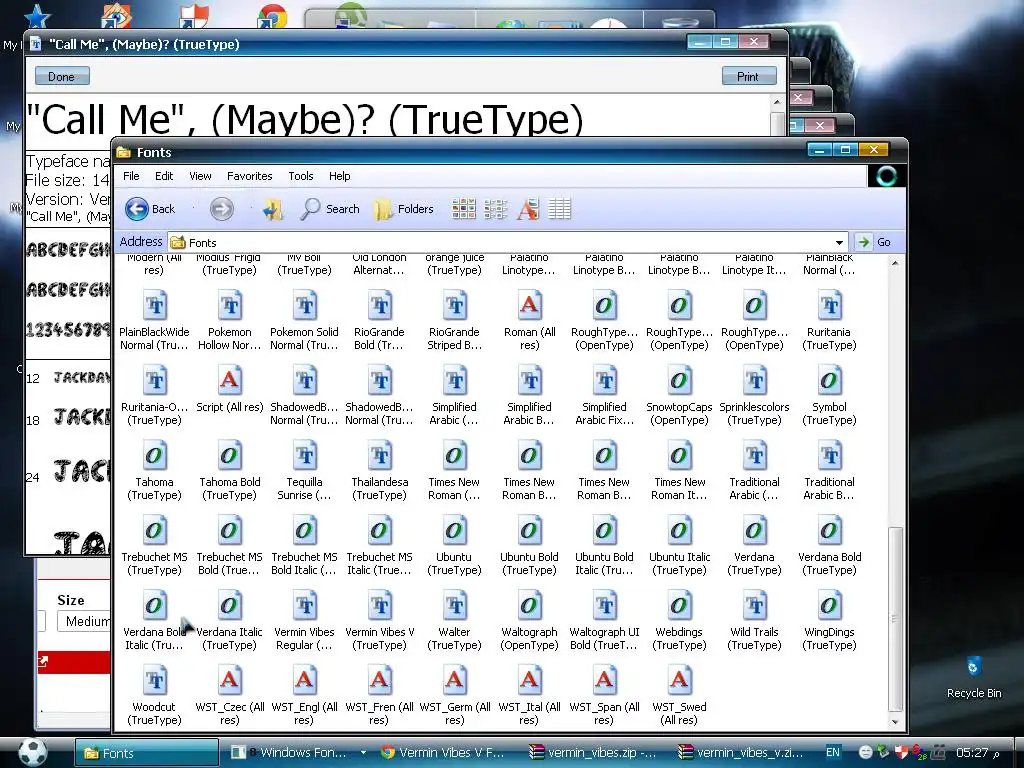Click the Fonts window scrollbar up arrow
Screen dimensions: 1024x768
pos(895,263)
